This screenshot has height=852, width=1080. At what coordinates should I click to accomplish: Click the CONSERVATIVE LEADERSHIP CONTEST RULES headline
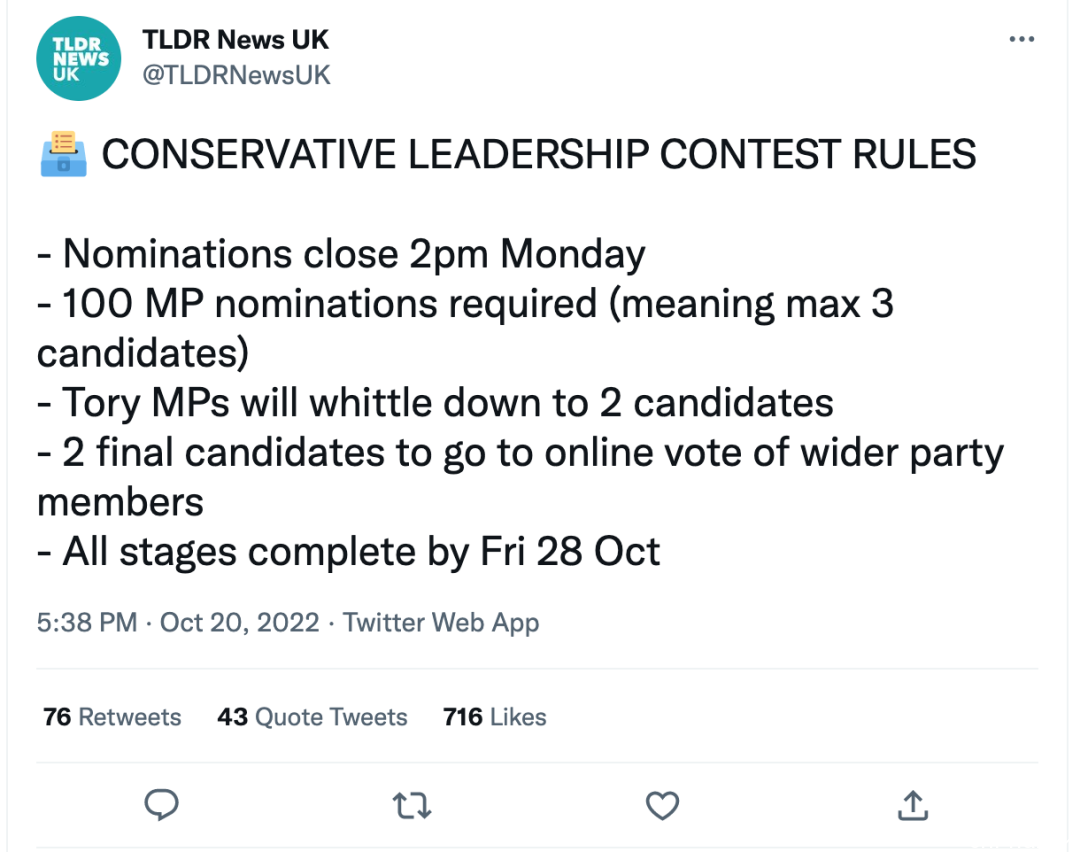tap(539, 154)
